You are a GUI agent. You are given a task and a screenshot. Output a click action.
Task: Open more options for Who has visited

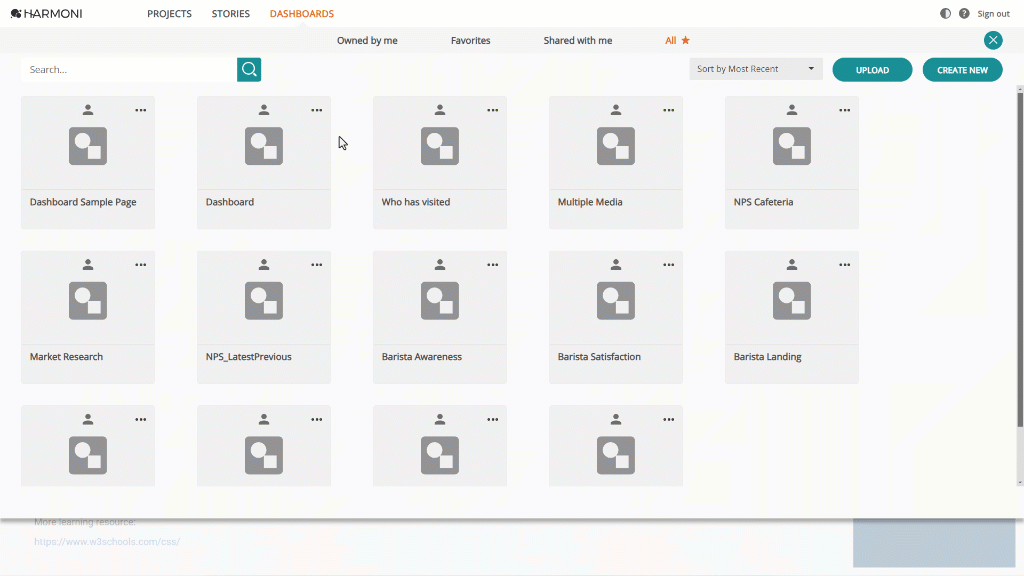pos(492,110)
